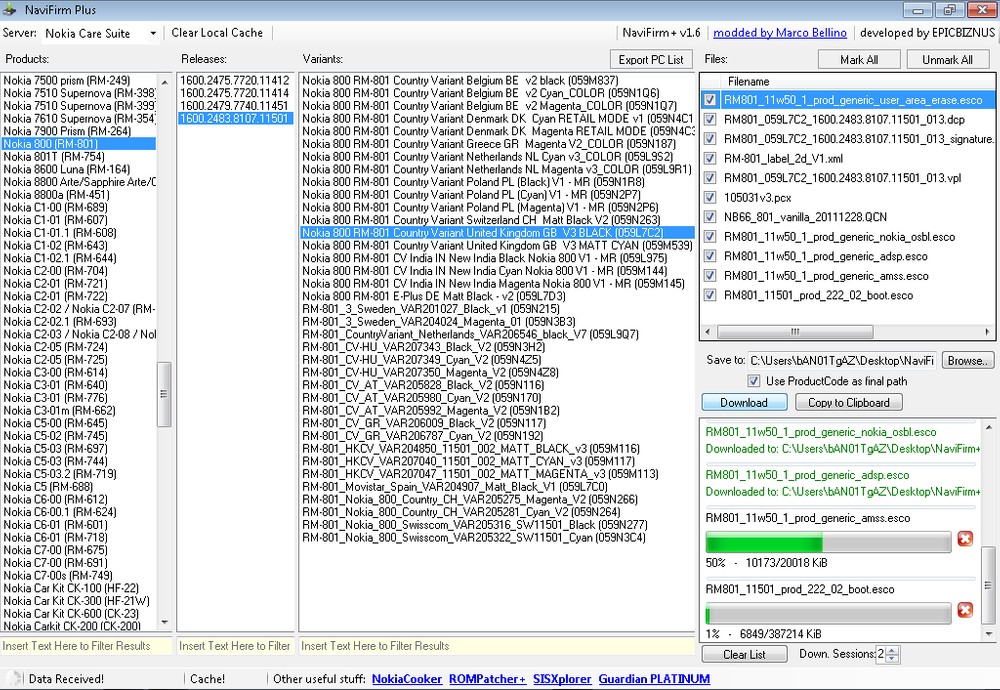This screenshot has width=1000, height=690.
Task: Cancel the RM801_11501_prod_222_02_boot.esco download
Action: 965,611
